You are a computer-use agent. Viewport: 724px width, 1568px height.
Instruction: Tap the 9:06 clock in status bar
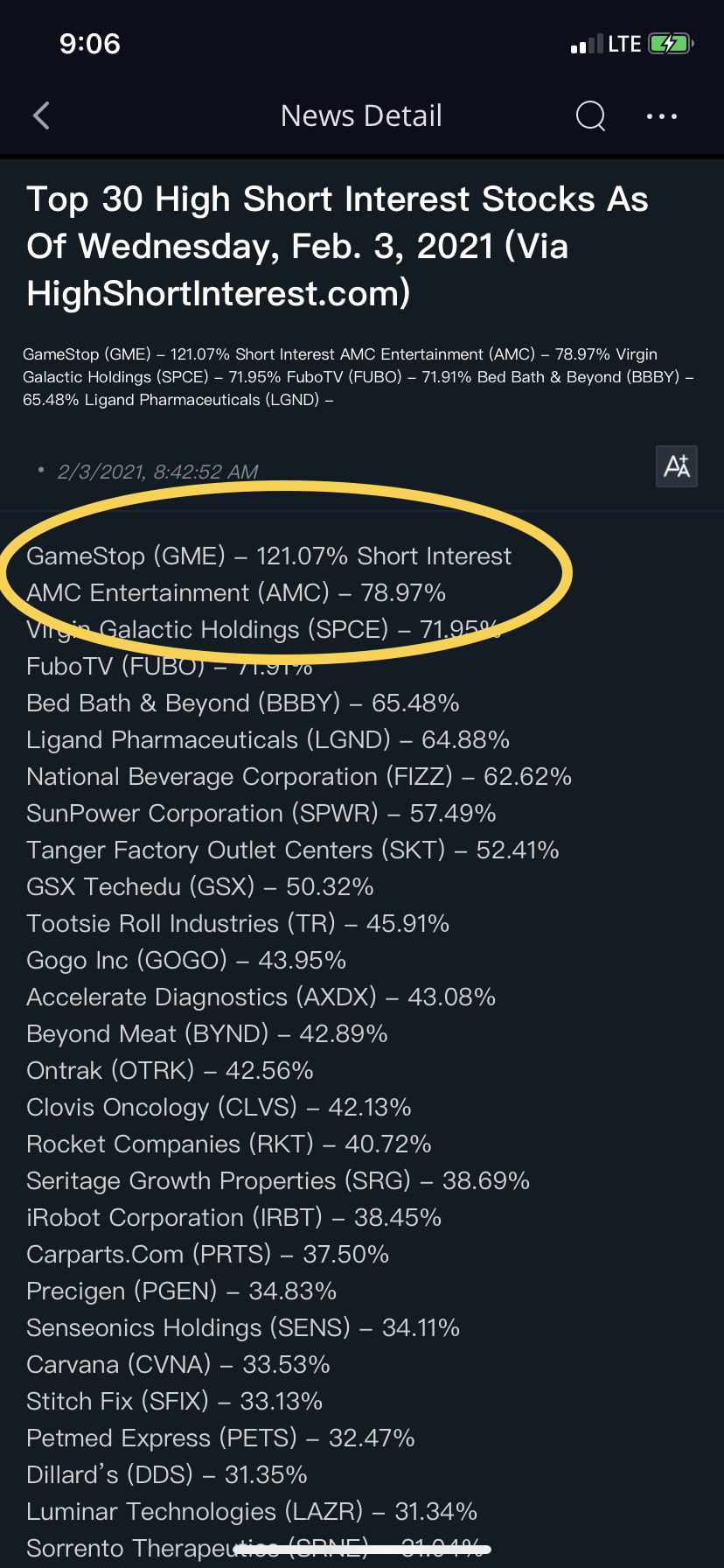click(x=90, y=44)
